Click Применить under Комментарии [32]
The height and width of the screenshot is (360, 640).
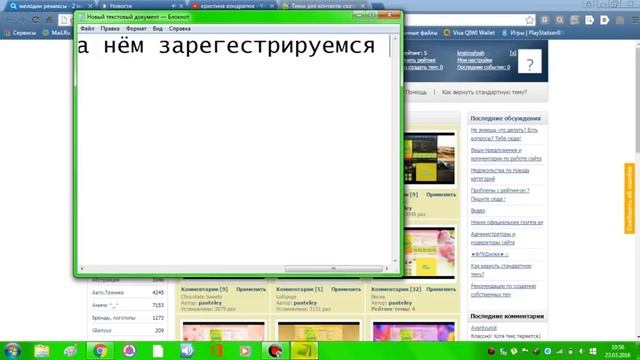(441, 289)
